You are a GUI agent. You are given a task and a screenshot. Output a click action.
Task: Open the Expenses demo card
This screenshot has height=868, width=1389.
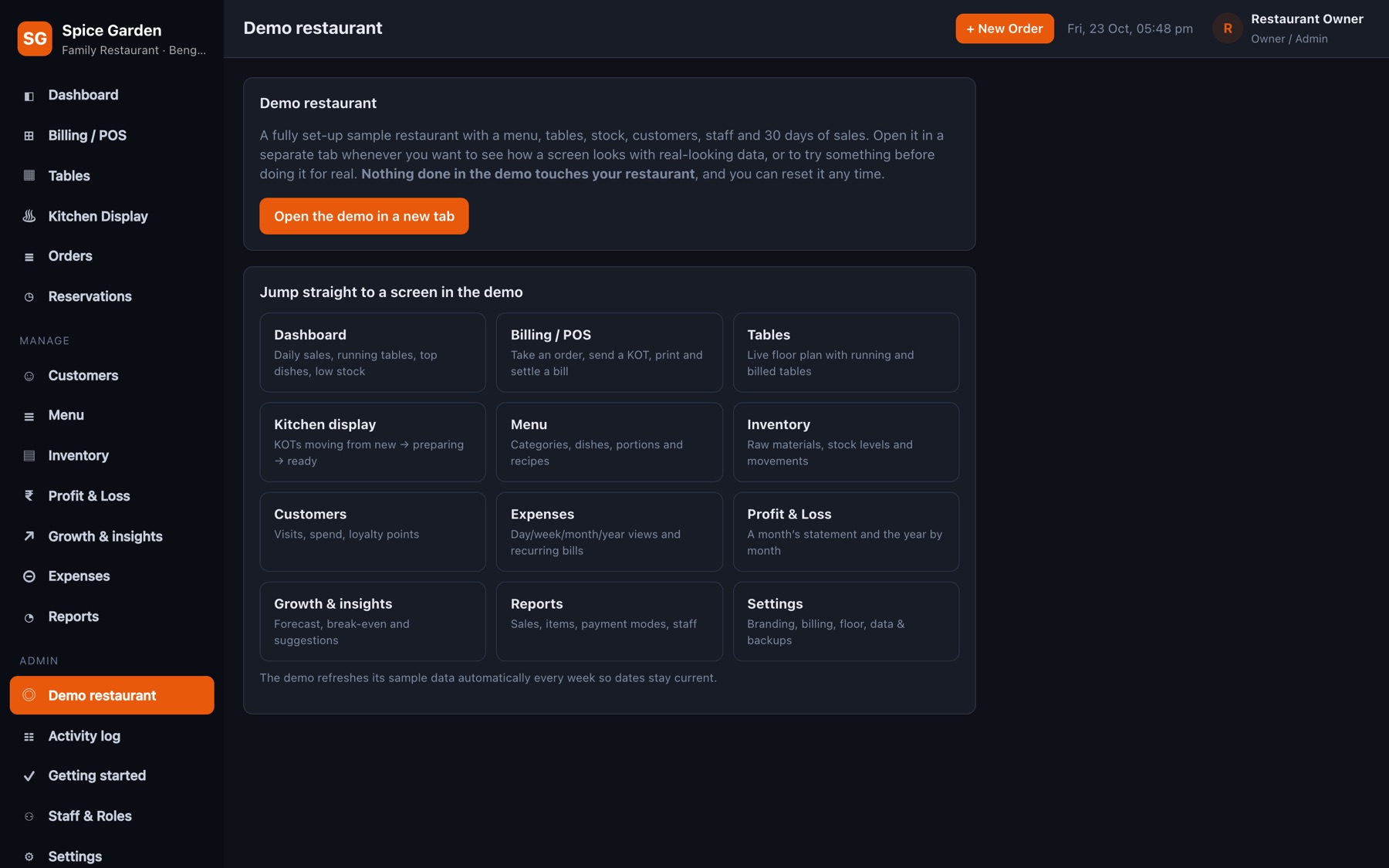pos(610,532)
